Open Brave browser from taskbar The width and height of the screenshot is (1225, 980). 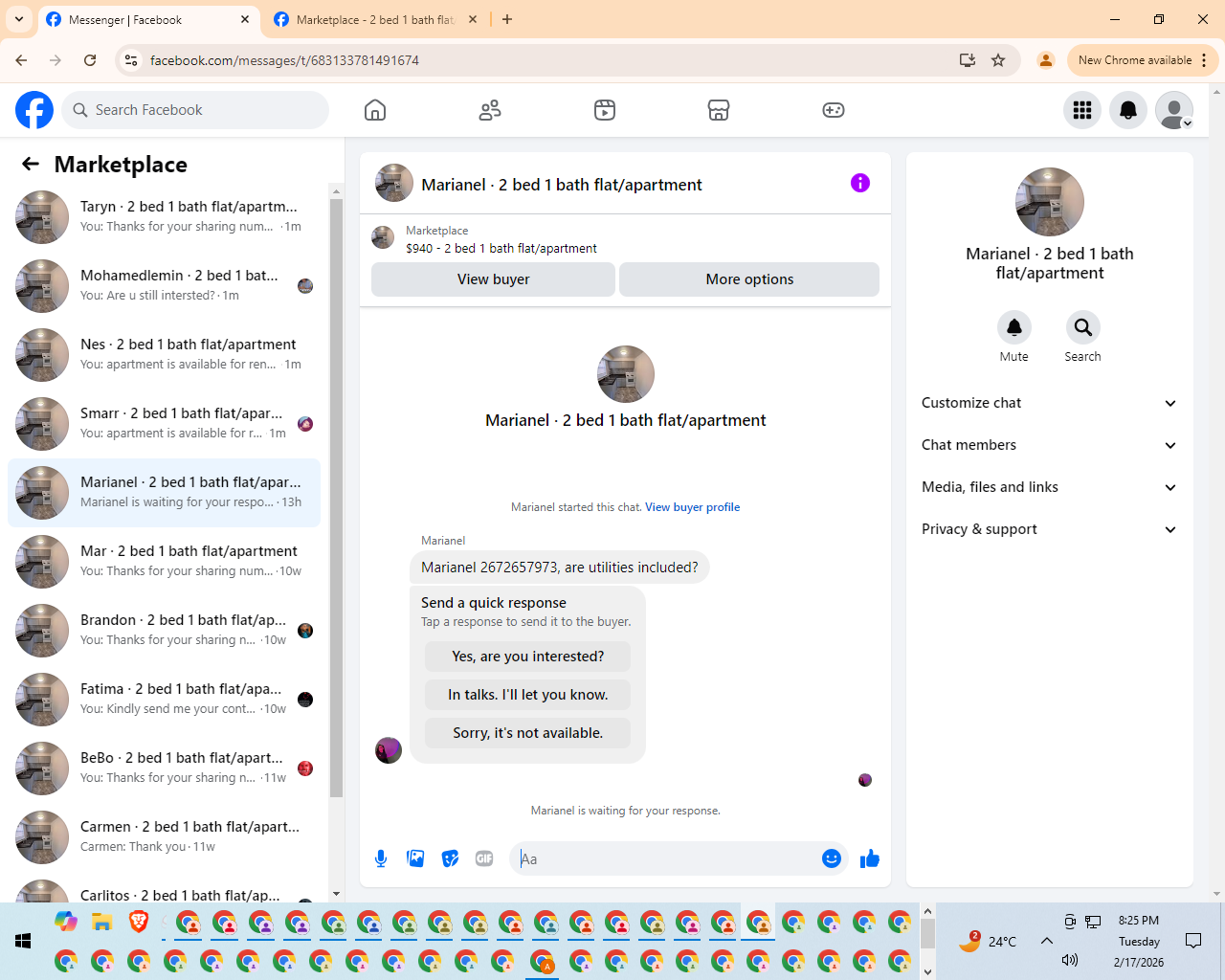139,922
